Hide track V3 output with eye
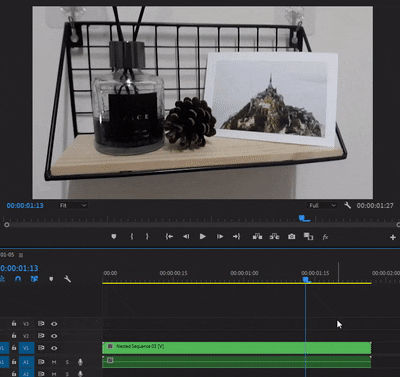This screenshot has height=377, width=400. pyautogui.click(x=54, y=324)
